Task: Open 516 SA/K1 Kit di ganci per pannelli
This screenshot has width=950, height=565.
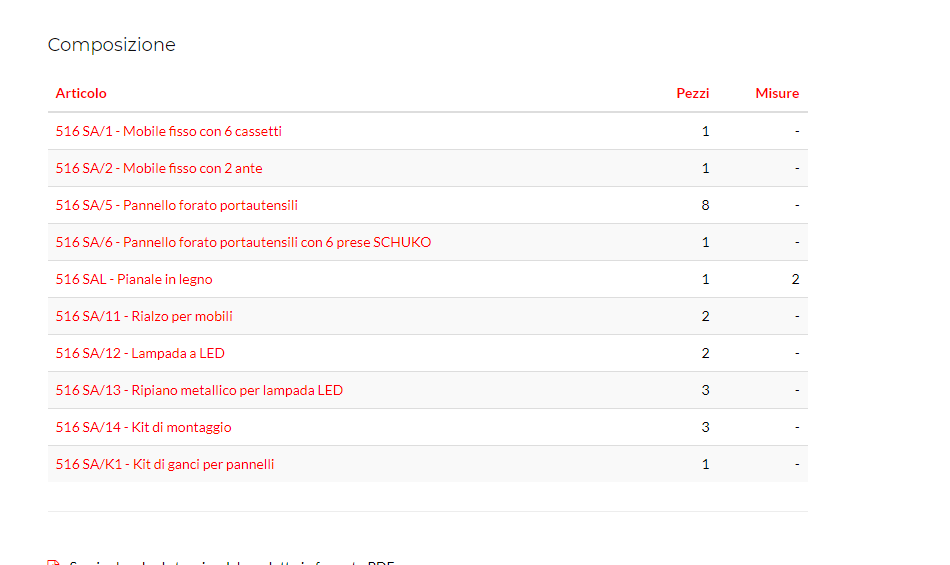Action: point(165,464)
